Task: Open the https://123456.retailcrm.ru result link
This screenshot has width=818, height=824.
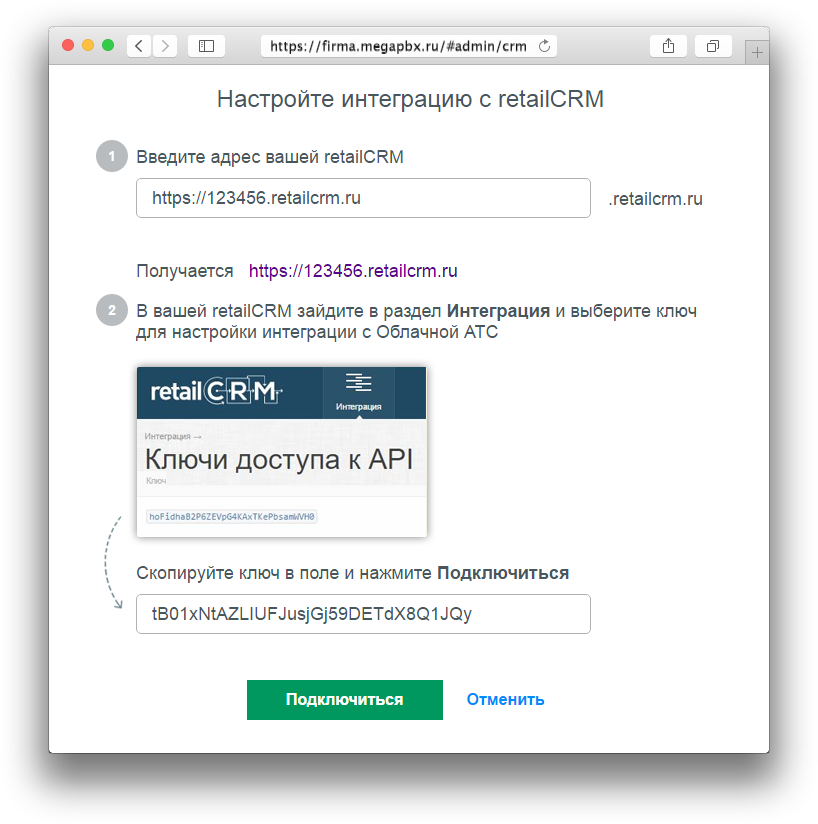Action: (x=353, y=271)
